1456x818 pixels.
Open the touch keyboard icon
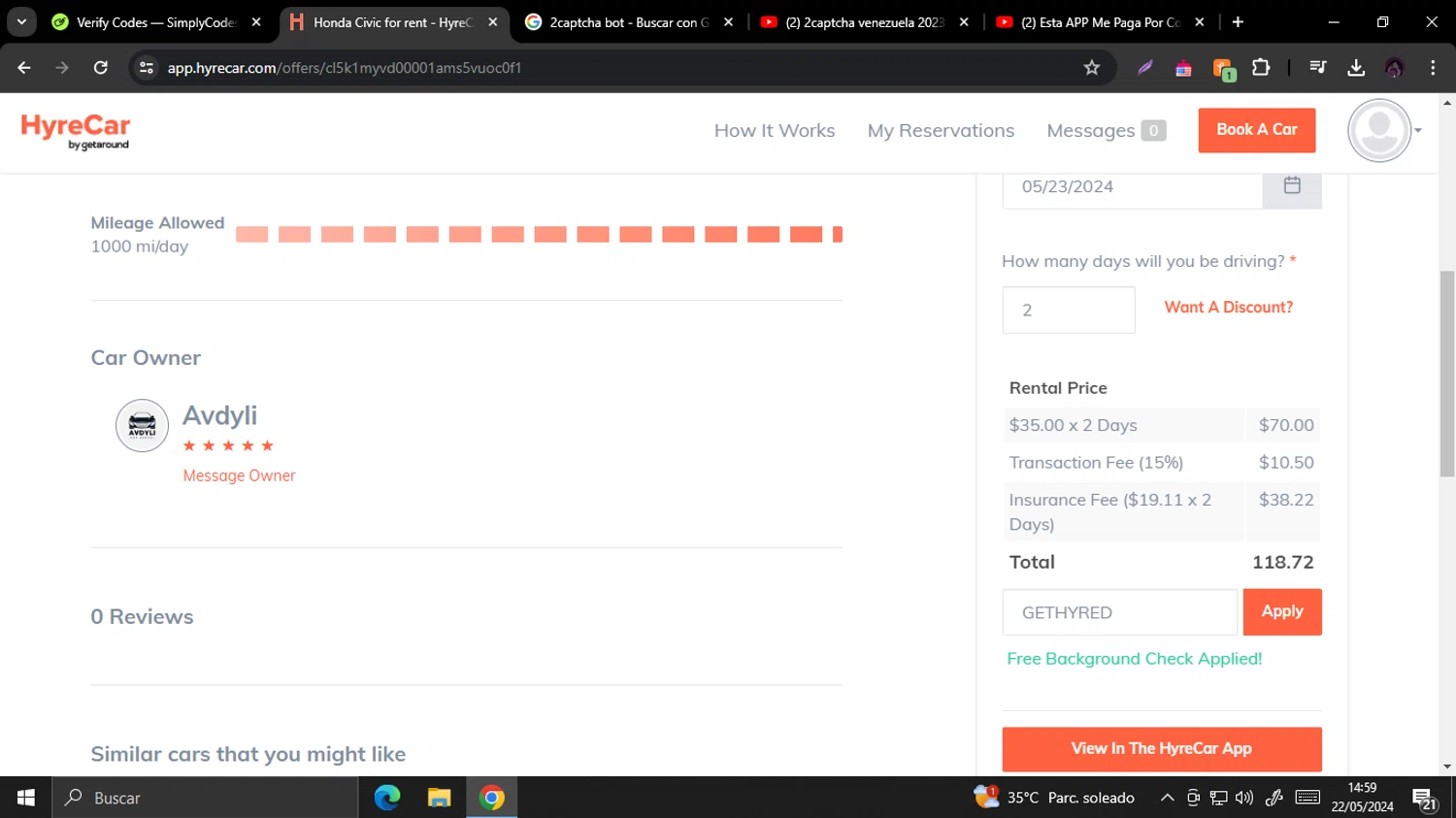click(1307, 798)
